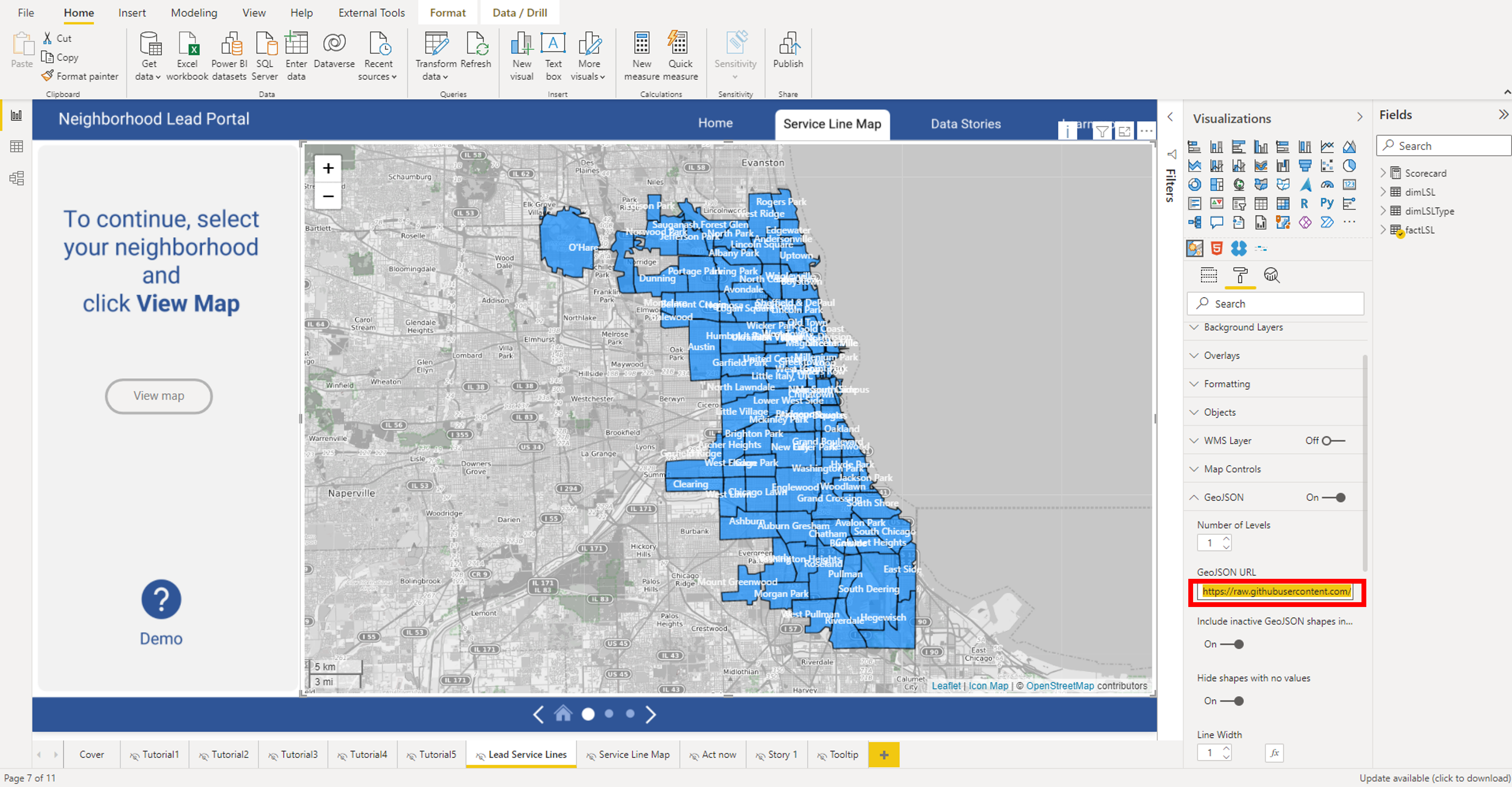Click the View map button

(158, 396)
